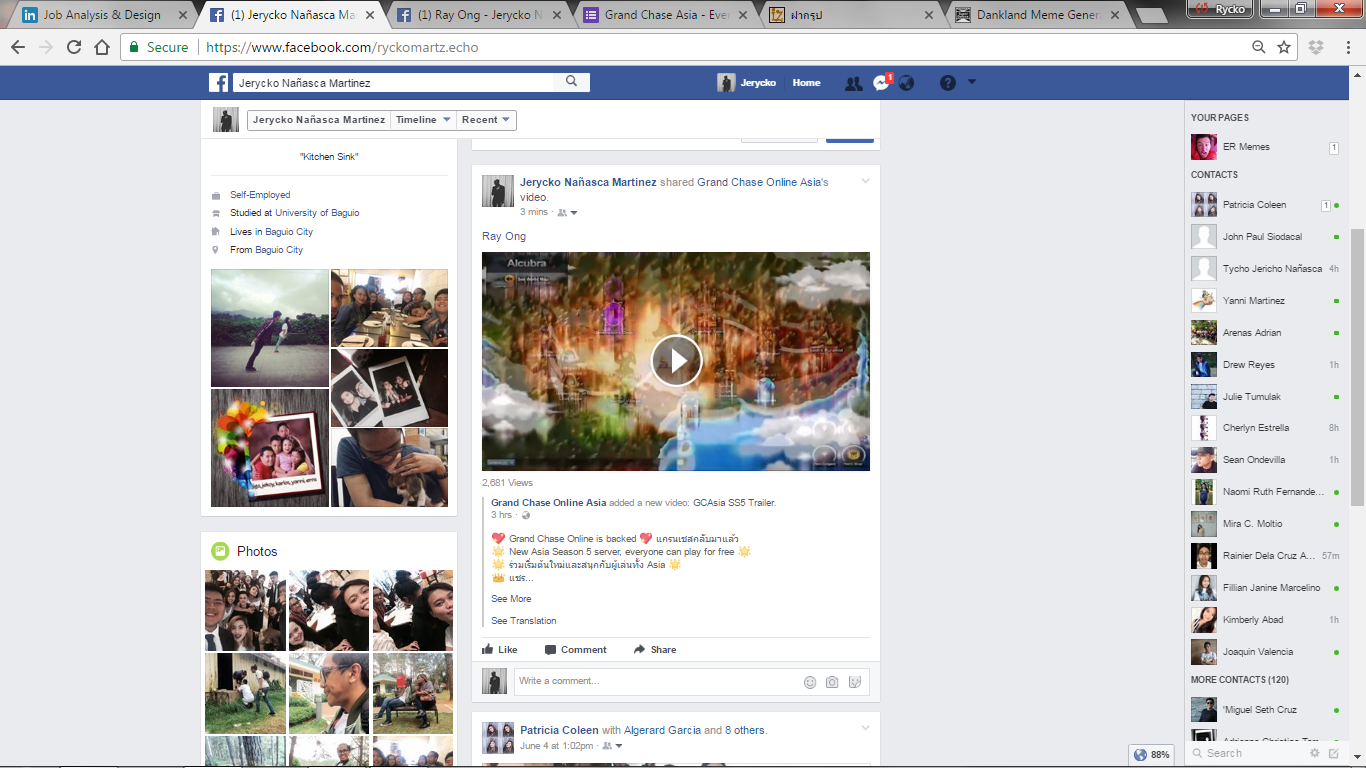Open the framed family photo thumbnail

(x=270, y=448)
